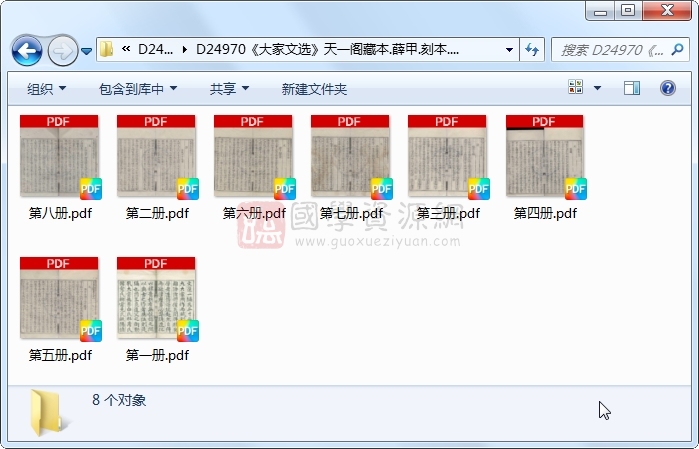
Task: Select the 第二册.pdf thumbnail
Action: click(156, 156)
